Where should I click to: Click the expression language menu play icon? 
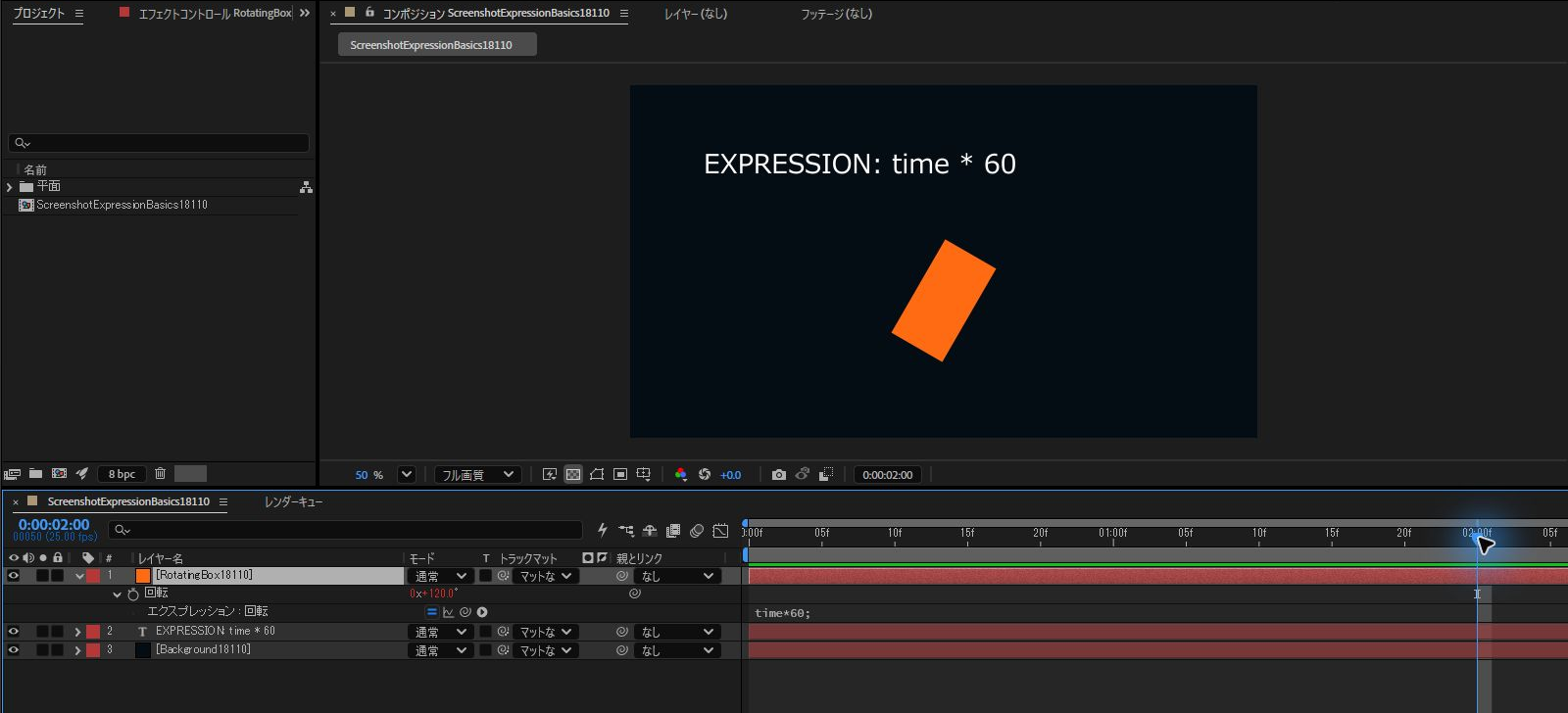[x=482, y=612]
